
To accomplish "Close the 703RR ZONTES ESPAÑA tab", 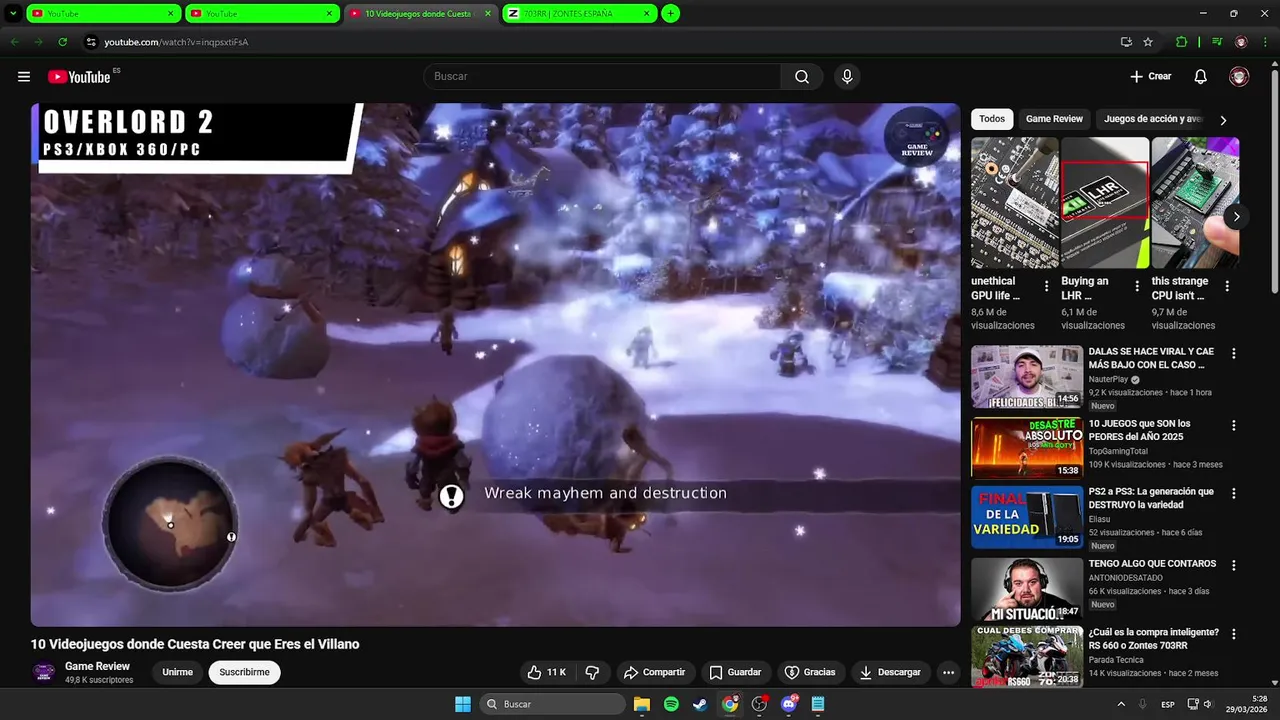I will (x=647, y=14).
